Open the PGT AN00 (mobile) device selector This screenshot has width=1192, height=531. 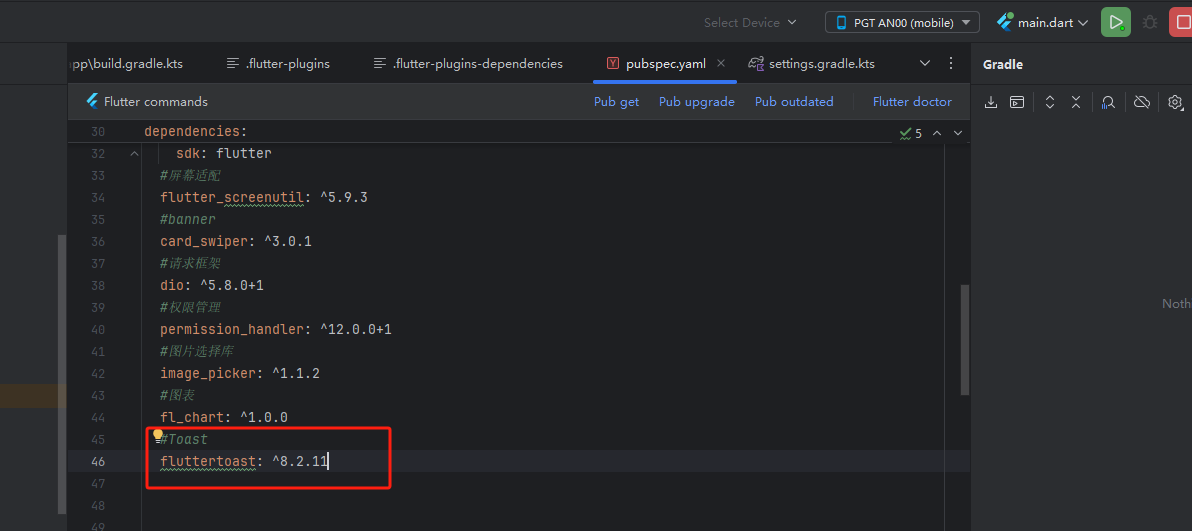tap(902, 23)
